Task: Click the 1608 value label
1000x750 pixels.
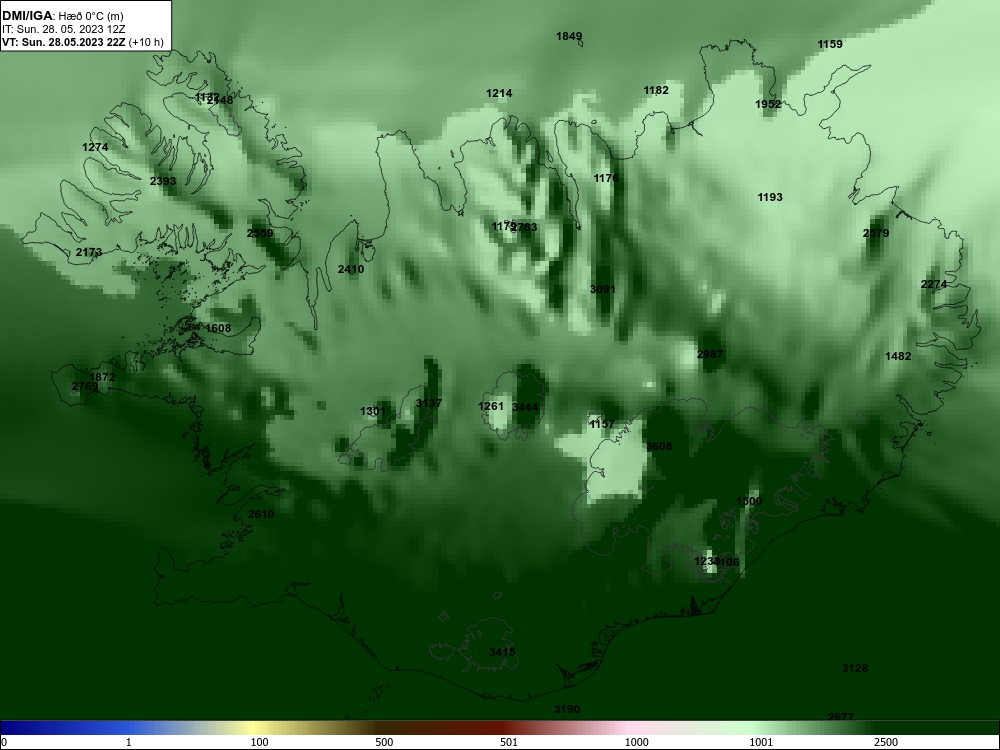Action: pos(218,328)
